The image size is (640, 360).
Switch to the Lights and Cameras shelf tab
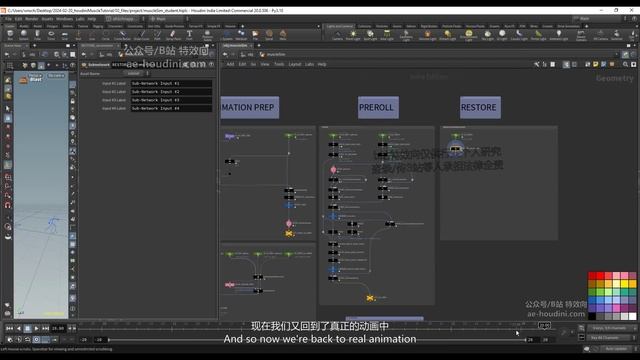pyautogui.click(x=339, y=26)
